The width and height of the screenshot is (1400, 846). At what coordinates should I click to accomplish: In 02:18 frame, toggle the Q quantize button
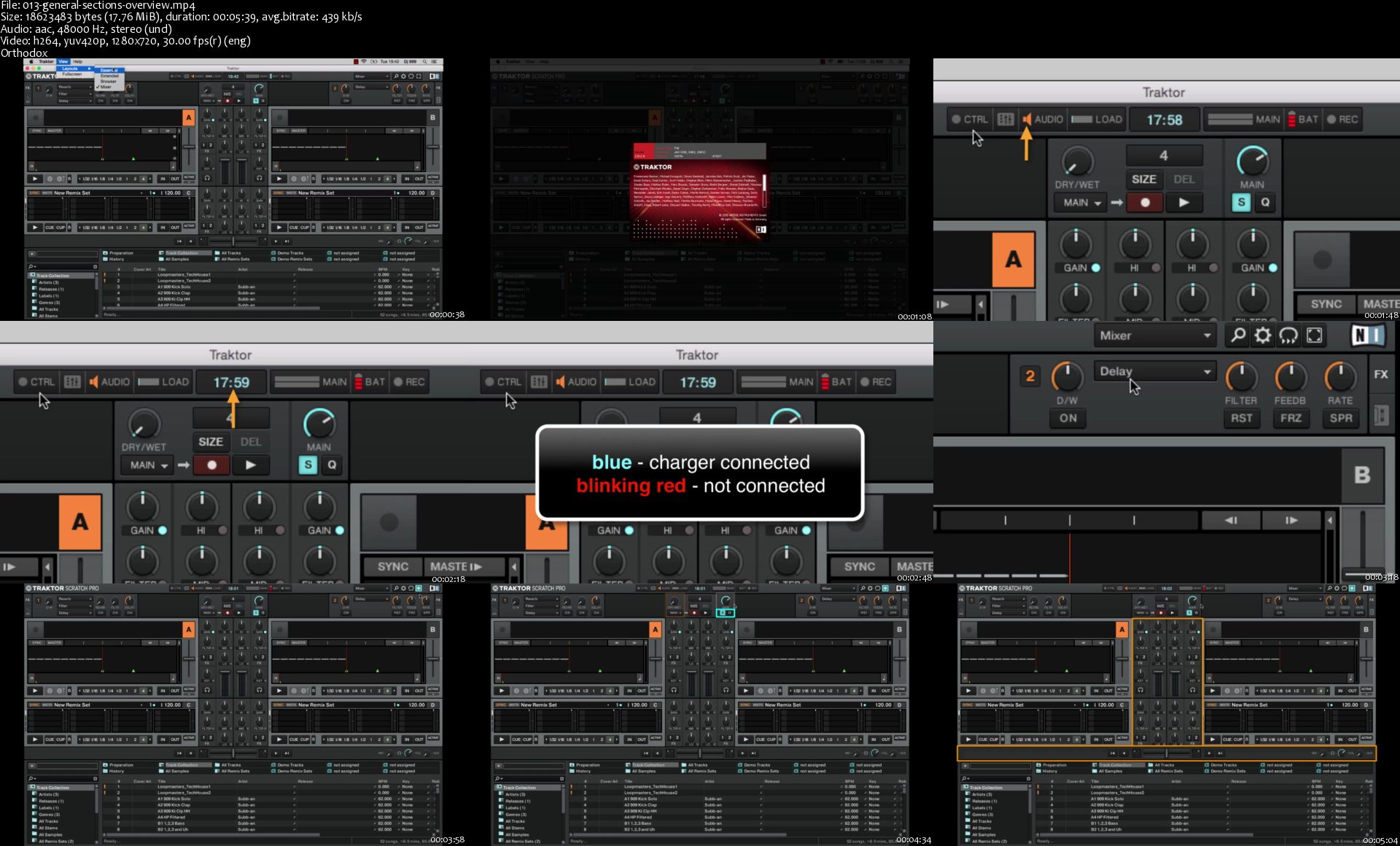(332, 465)
